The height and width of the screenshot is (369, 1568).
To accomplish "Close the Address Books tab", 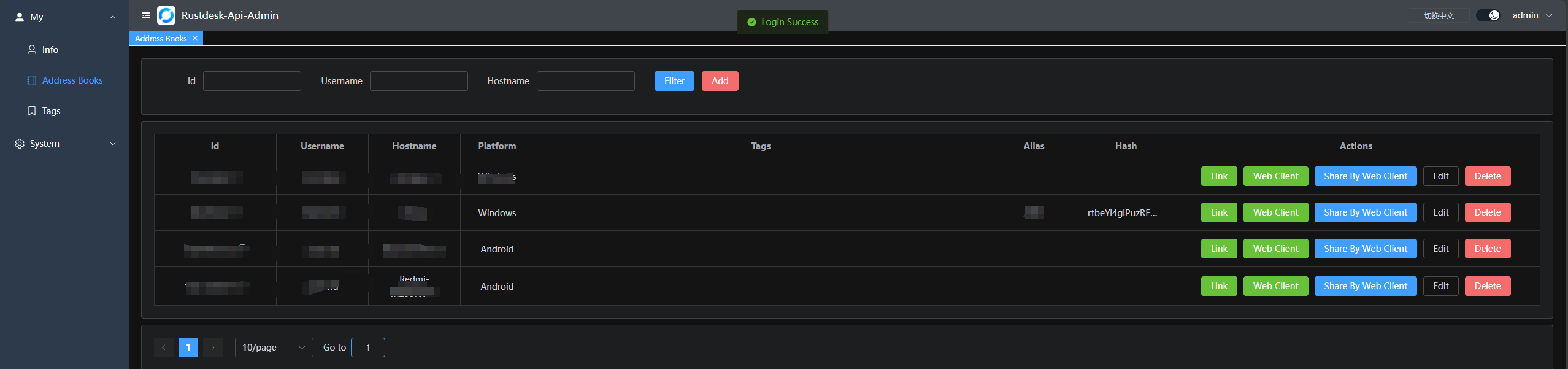I will 195,38.
